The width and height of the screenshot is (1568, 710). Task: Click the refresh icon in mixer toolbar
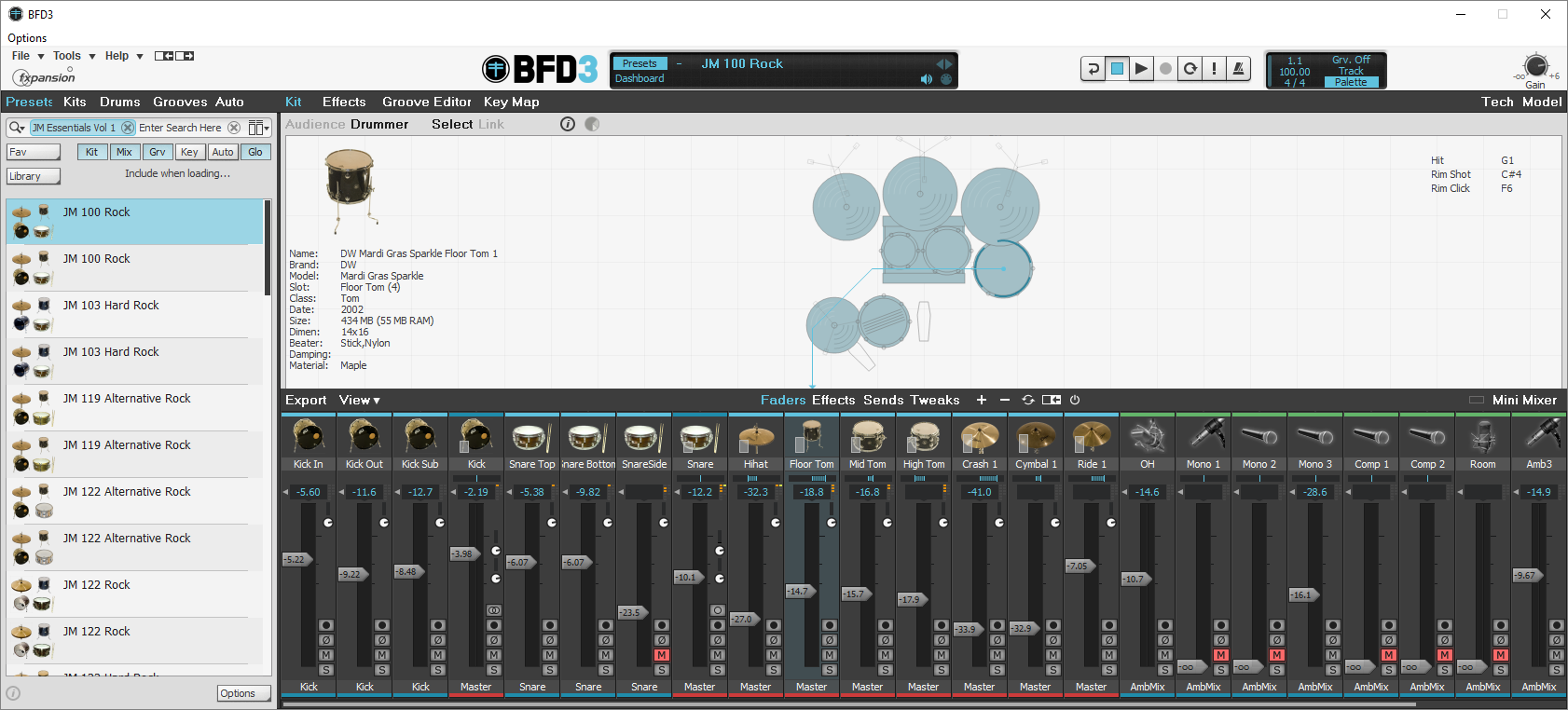[x=1028, y=400]
